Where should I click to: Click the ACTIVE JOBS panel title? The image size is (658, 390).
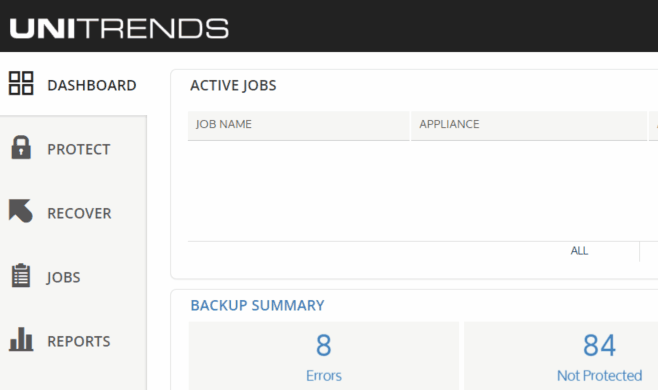point(233,86)
